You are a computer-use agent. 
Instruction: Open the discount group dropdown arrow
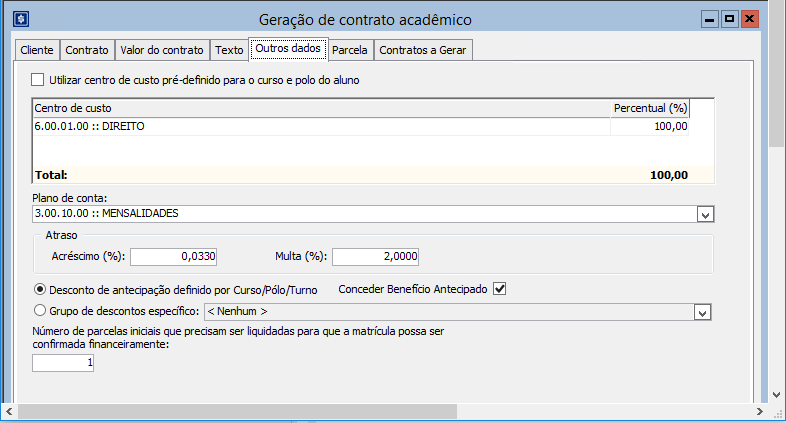point(704,312)
